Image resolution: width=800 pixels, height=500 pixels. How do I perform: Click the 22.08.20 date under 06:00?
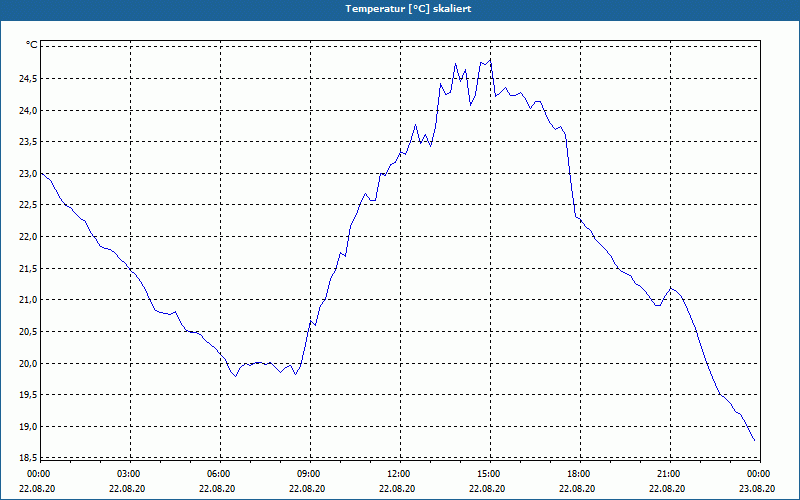click(x=217, y=488)
